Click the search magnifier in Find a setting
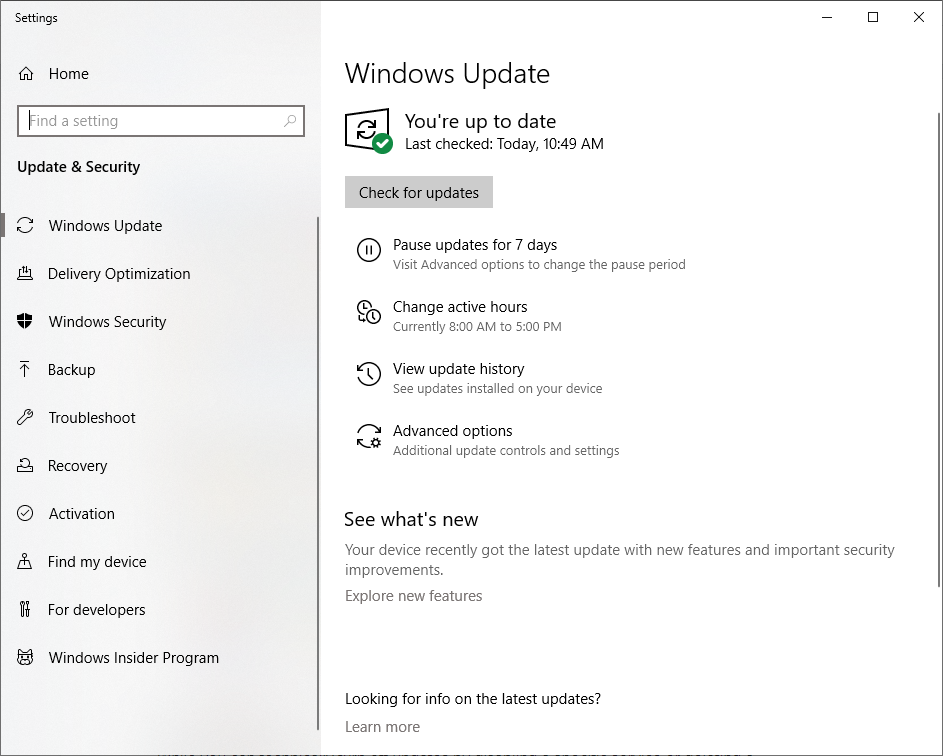 pos(290,120)
